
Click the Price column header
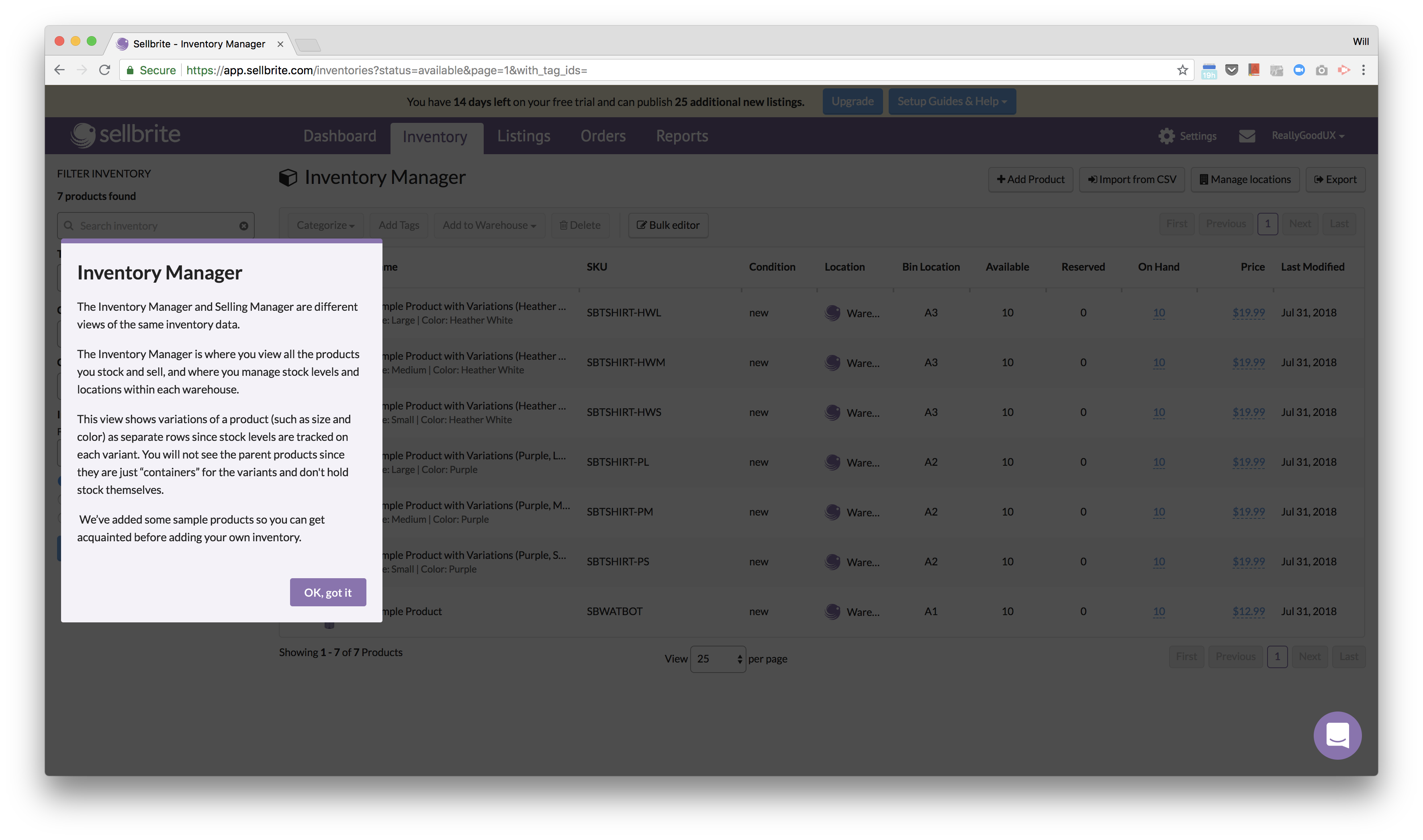point(1252,267)
